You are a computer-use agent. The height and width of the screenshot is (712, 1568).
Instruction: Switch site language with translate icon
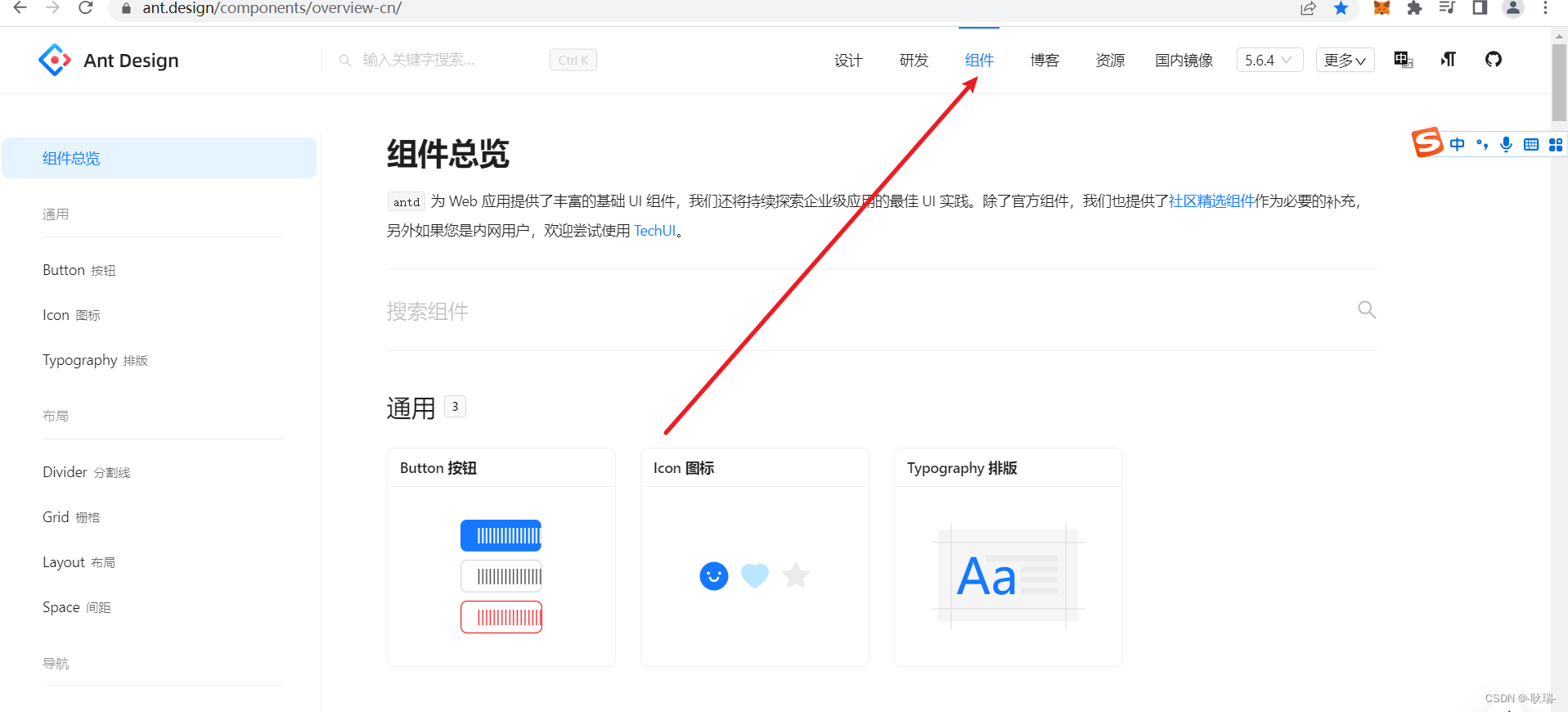click(1404, 59)
